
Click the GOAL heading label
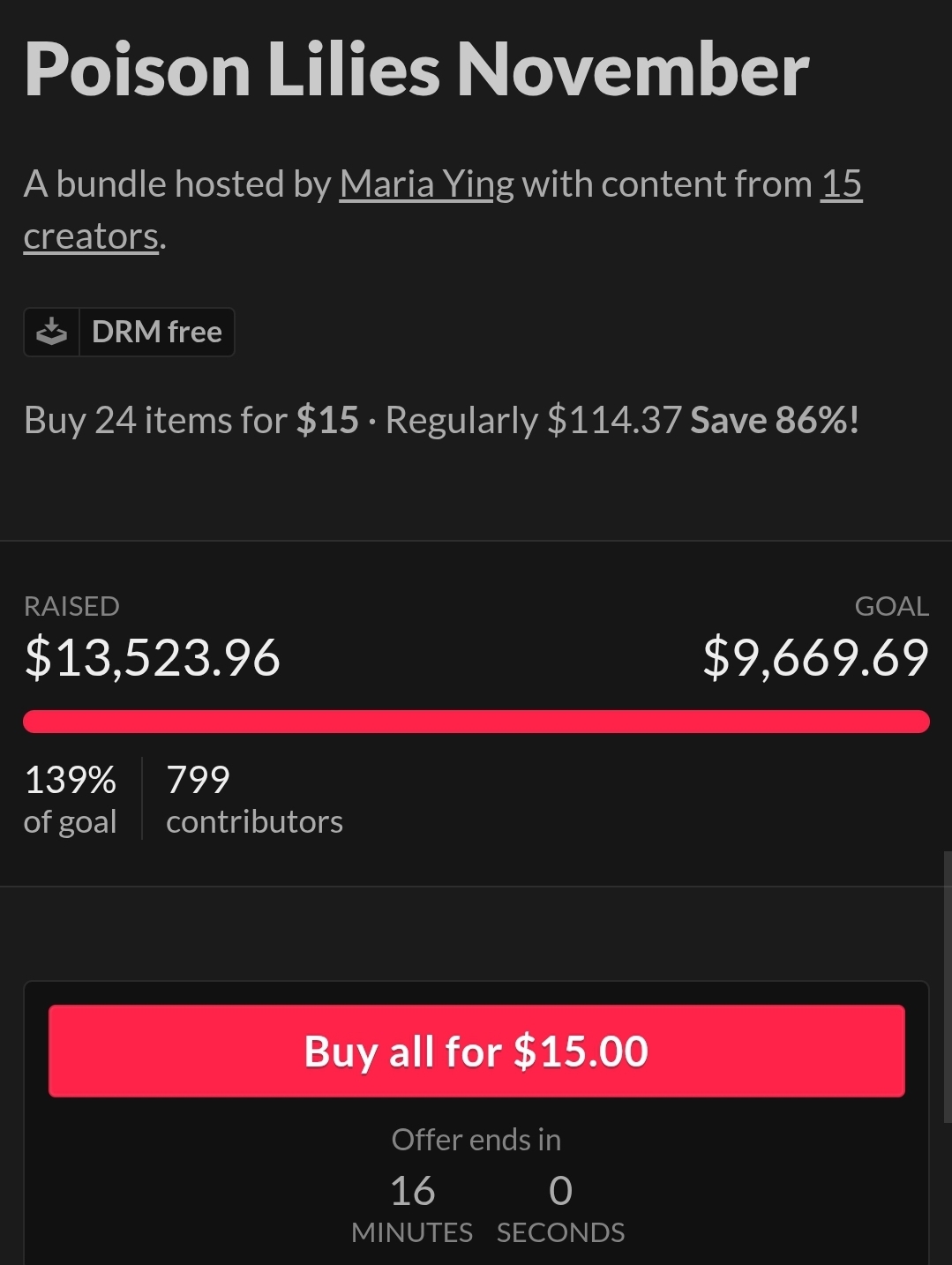coord(891,606)
